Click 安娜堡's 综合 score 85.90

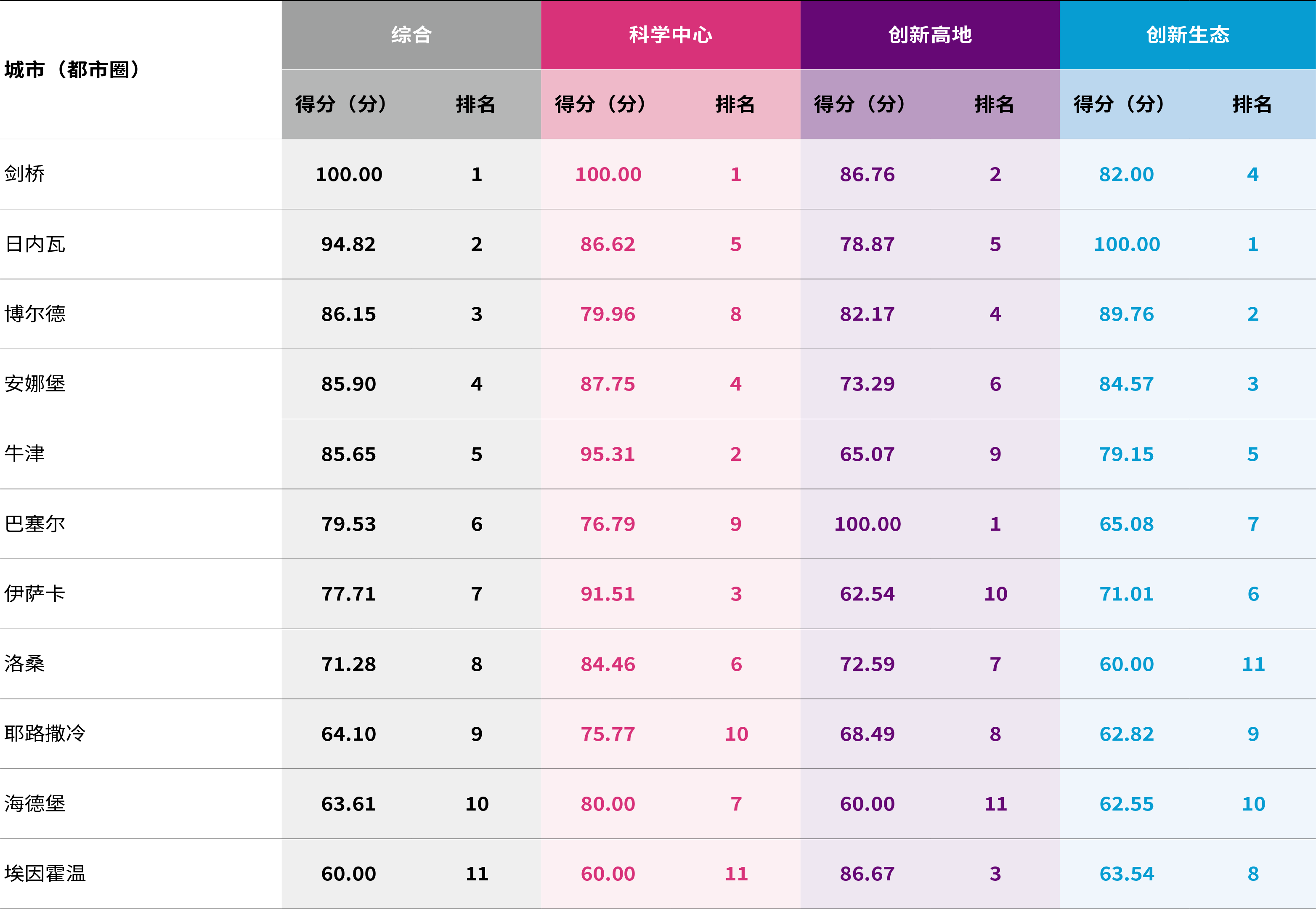pos(348,385)
